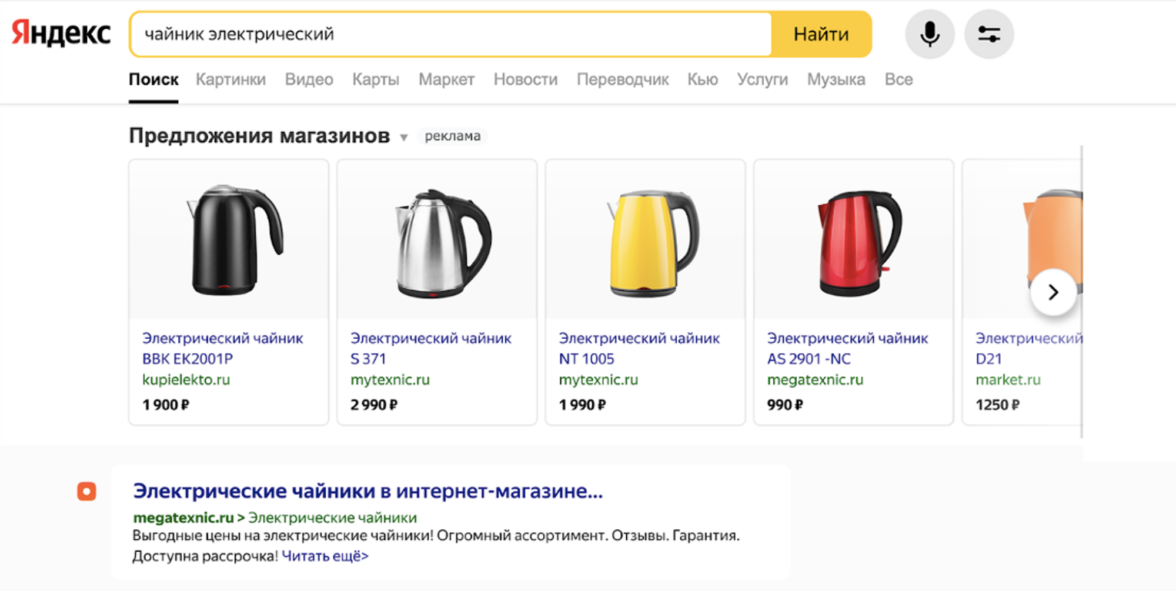The height and width of the screenshot is (591, 1176).
Task: Visit the kupielekto.ru shop link
Action: [x=186, y=380]
